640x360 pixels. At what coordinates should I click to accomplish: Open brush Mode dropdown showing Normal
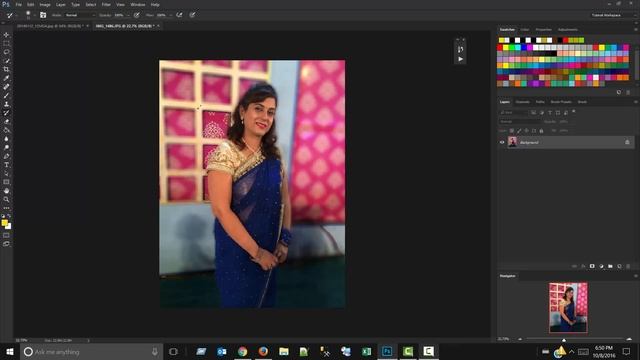(x=80, y=15)
